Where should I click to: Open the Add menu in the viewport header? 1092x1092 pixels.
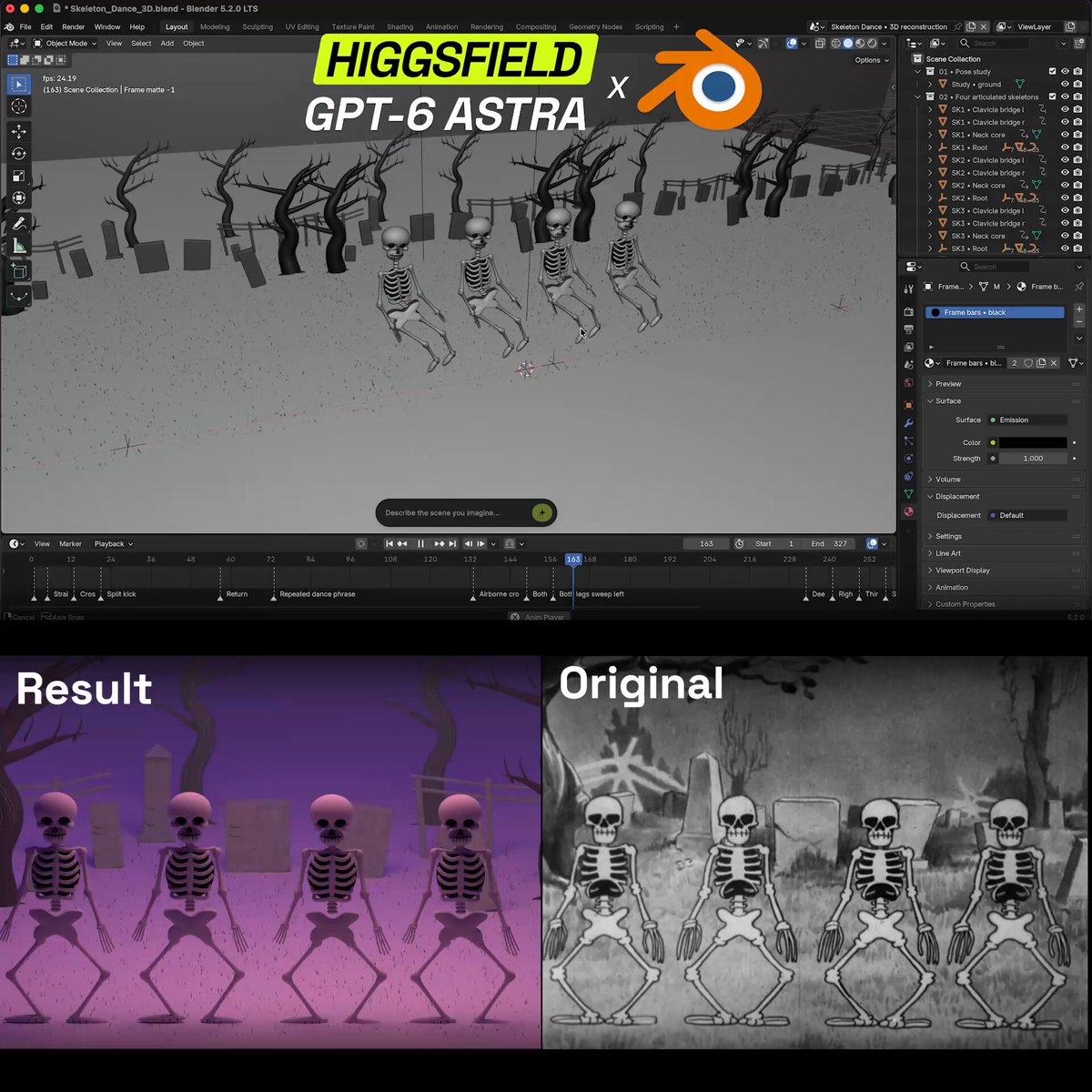click(x=167, y=43)
